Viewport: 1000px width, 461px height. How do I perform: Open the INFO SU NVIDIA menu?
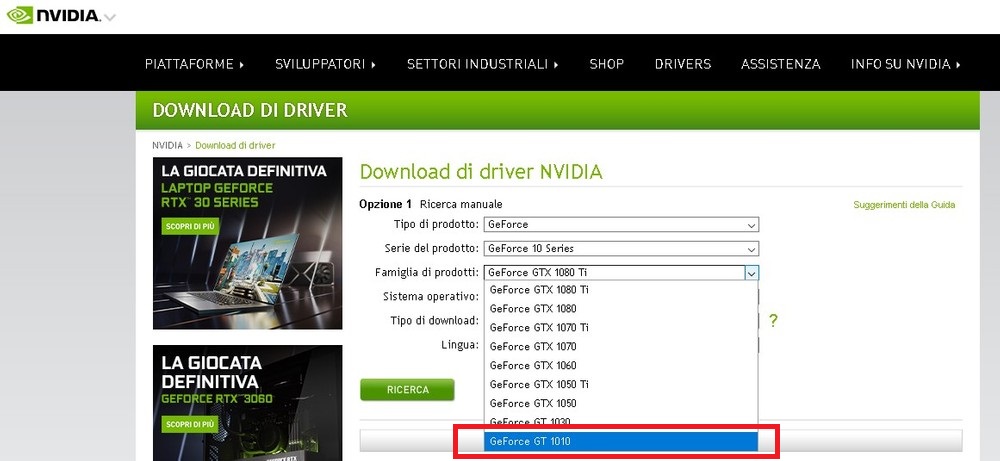pyautogui.click(x=906, y=64)
